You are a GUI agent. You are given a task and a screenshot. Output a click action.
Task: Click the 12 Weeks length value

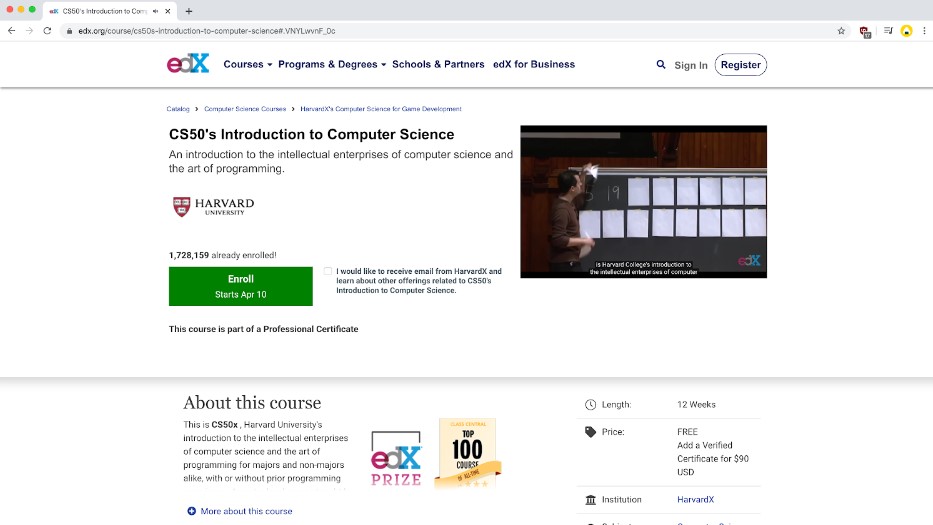tap(696, 404)
